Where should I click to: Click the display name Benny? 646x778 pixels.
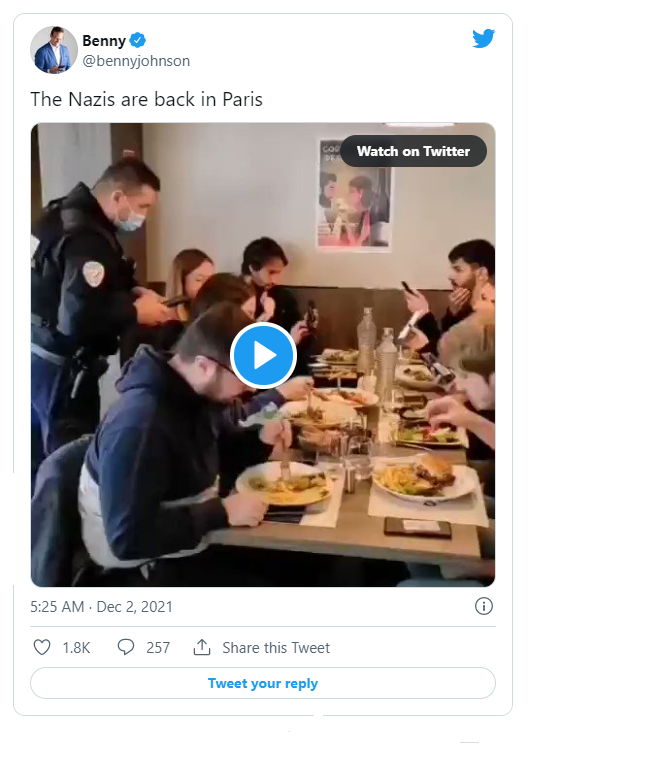click(x=104, y=41)
